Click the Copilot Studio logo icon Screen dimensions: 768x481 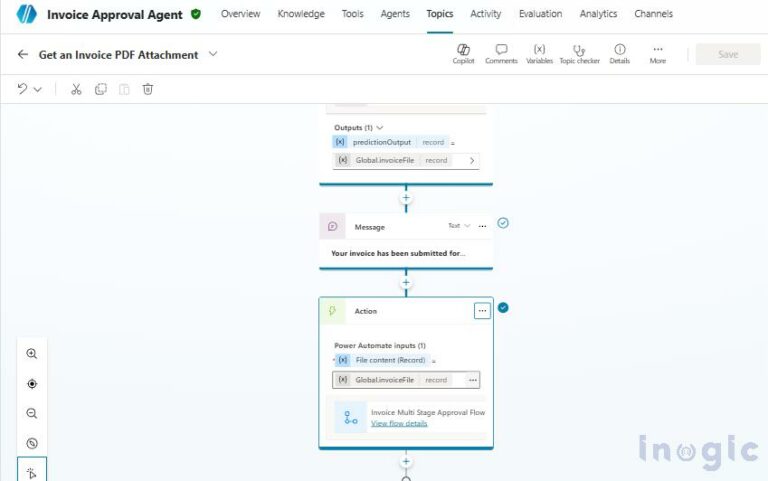(26, 14)
